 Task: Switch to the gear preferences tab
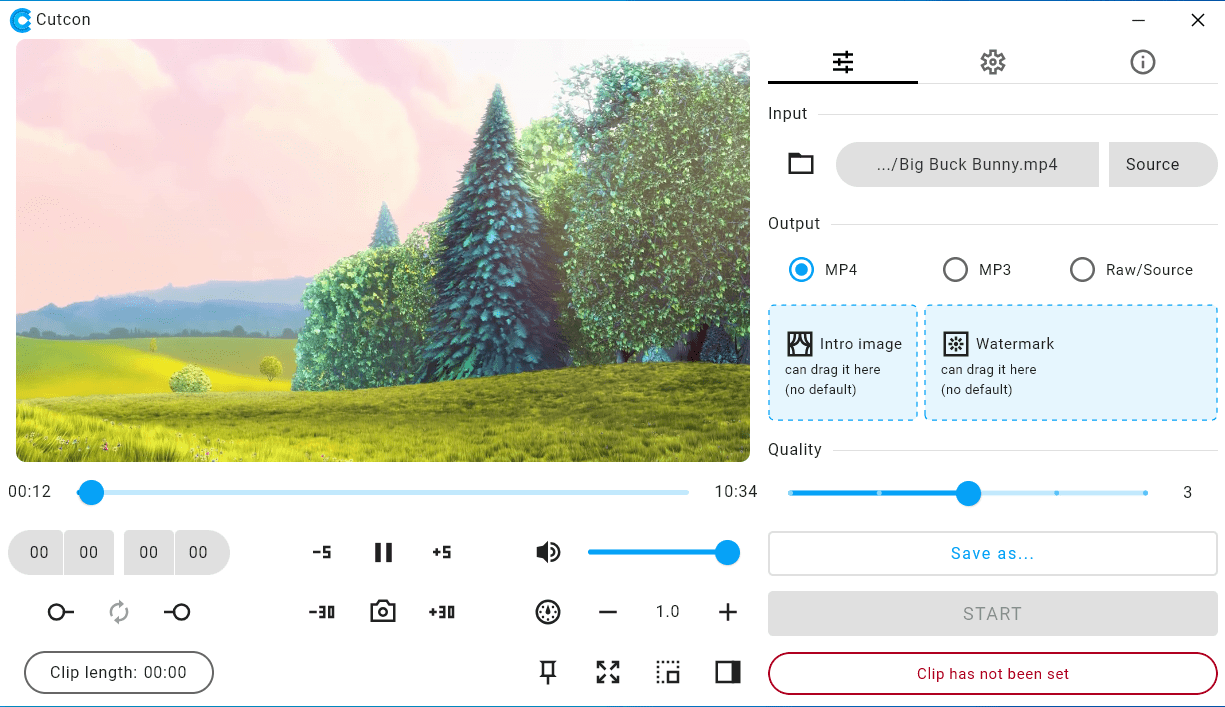click(992, 62)
